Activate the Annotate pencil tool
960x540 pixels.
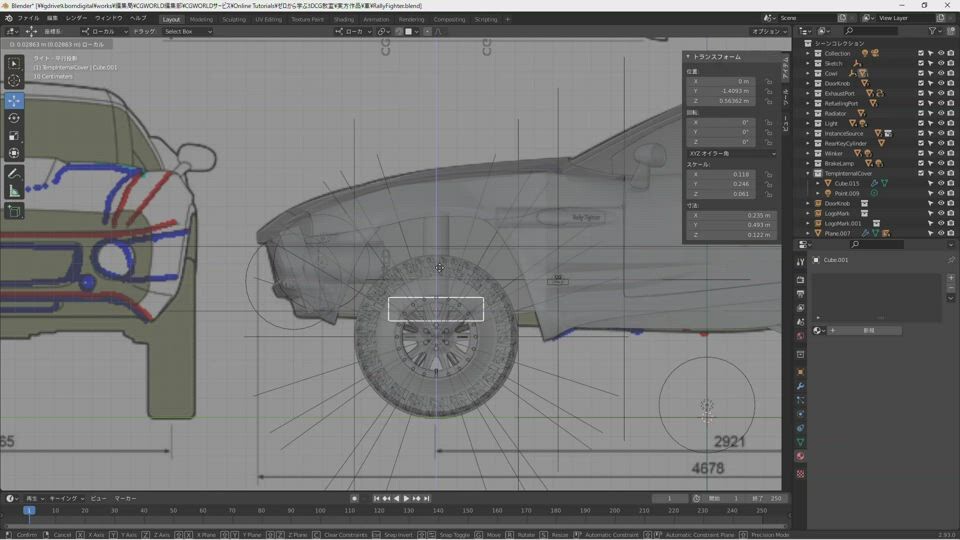coord(14,174)
